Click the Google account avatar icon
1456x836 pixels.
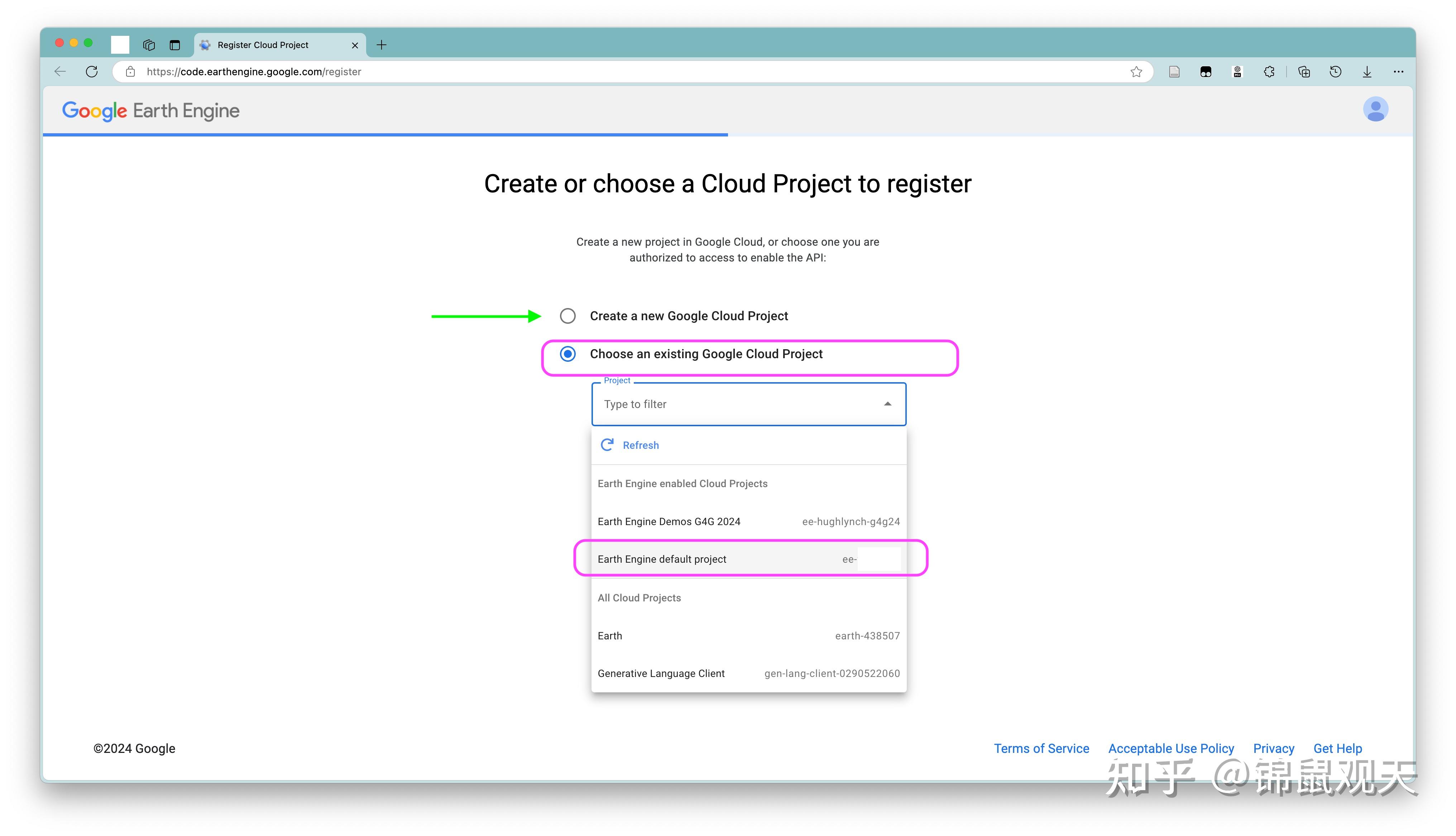[x=1375, y=110]
